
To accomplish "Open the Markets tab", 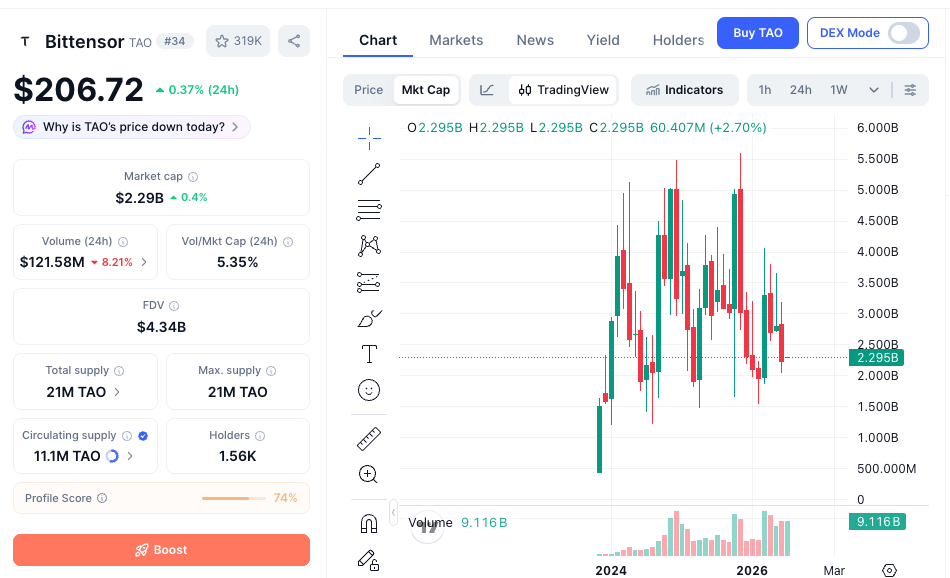I will 456,40.
